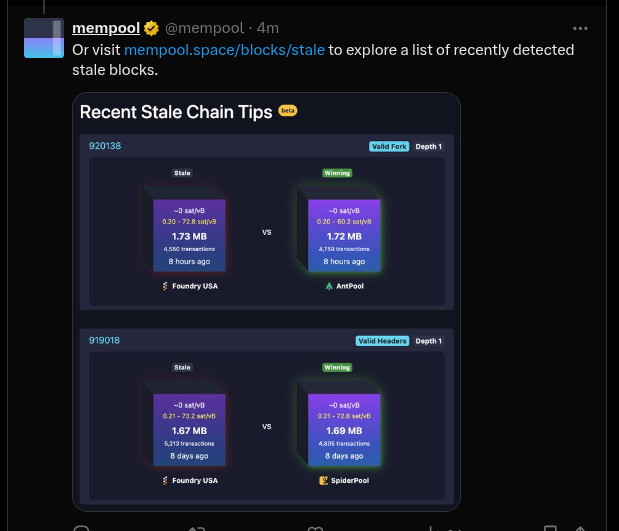Open block height 919018
The height and width of the screenshot is (531, 619).
click(x=105, y=340)
